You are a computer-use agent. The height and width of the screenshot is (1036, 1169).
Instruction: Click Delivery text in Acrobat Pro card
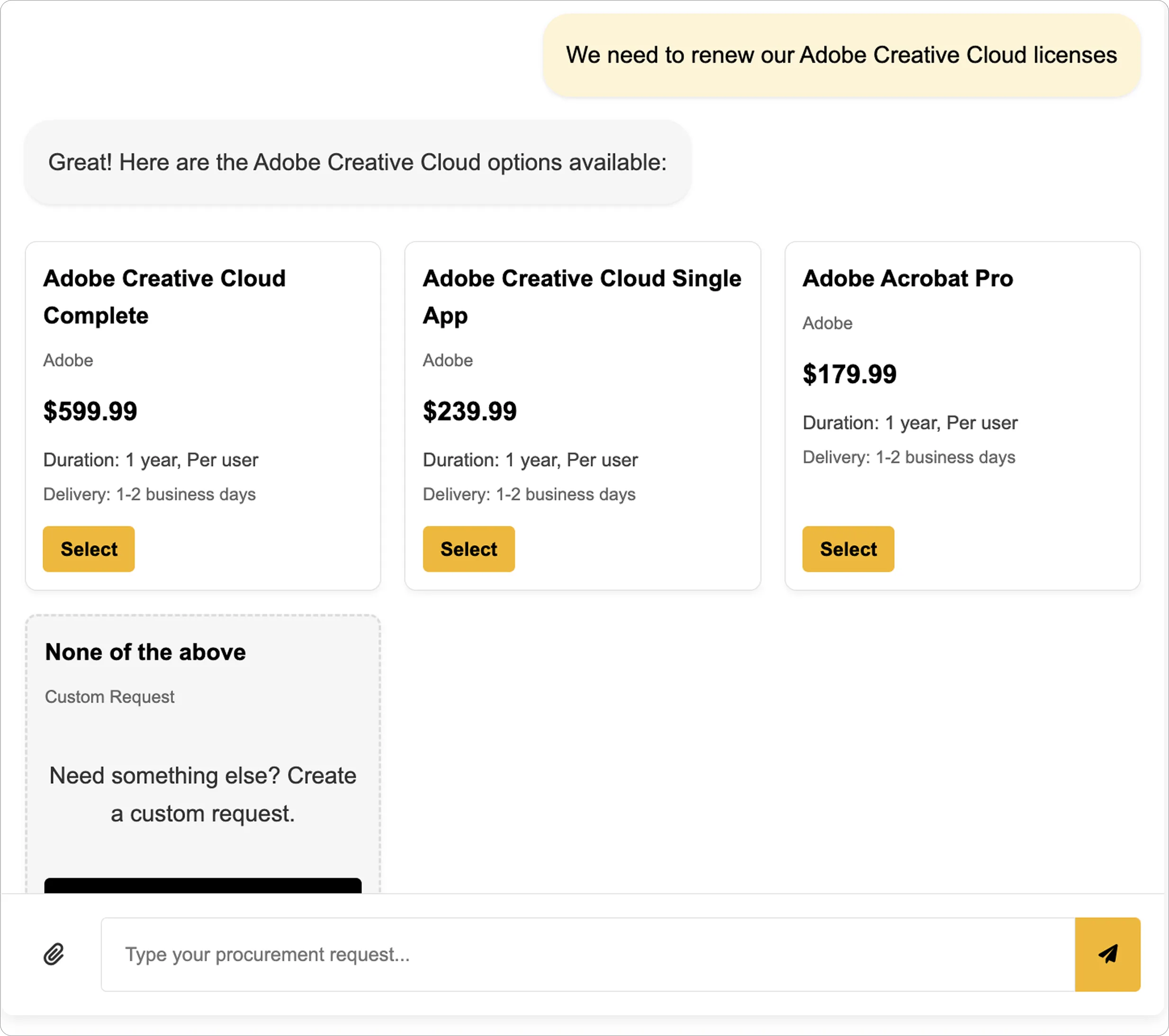click(x=909, y=457)
